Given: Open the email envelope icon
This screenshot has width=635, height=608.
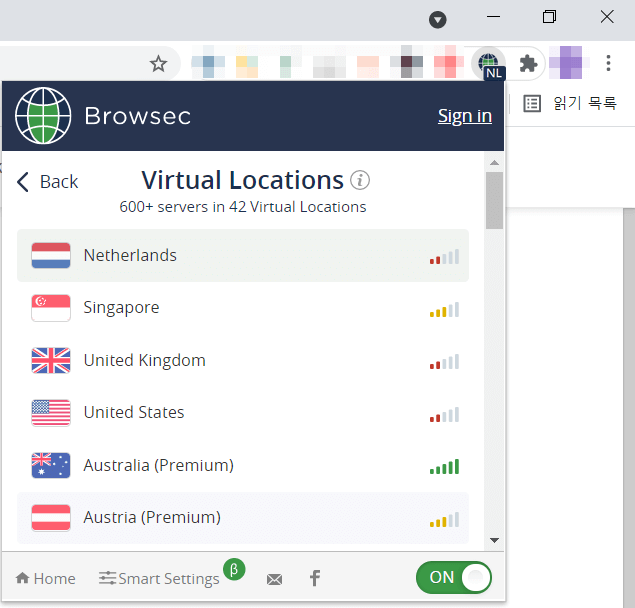Looking at the screenshot, I should click(x=274, y=579).
